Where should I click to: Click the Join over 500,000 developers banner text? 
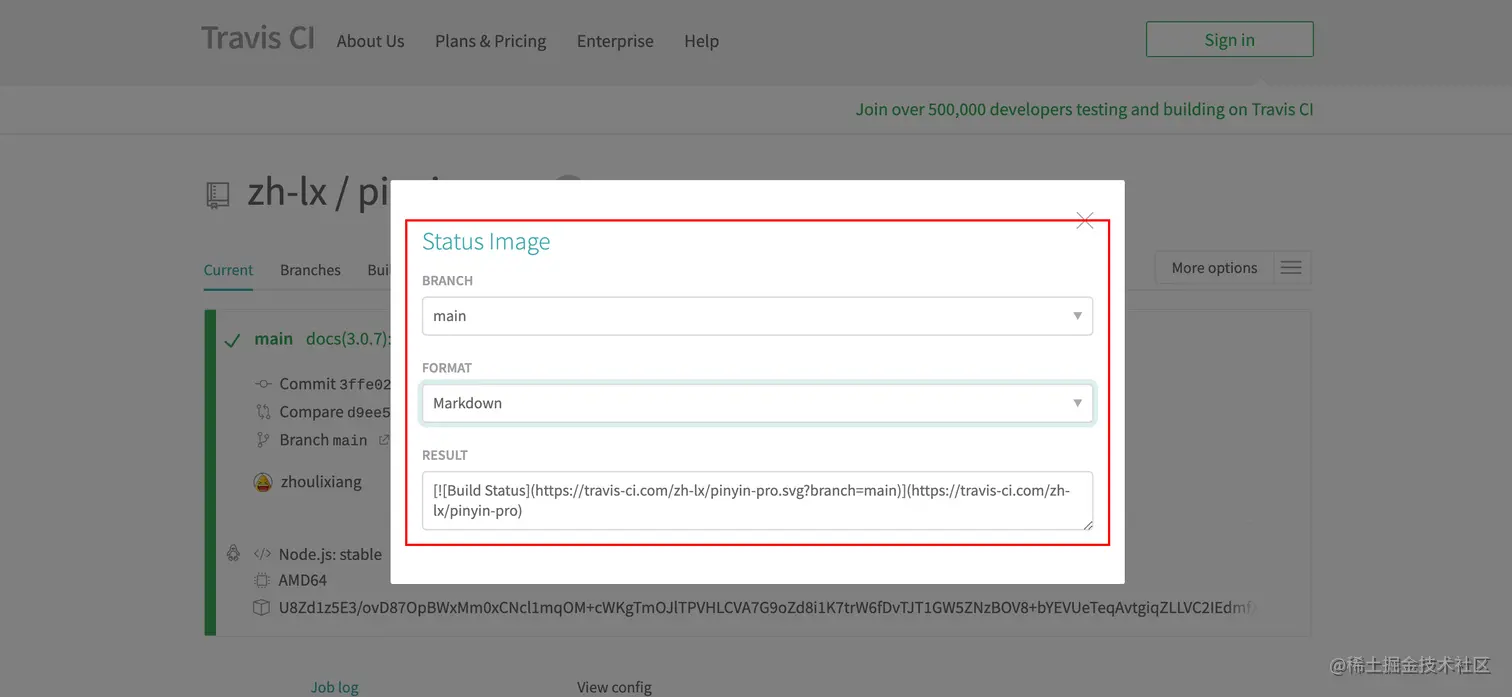point(1084,110)
